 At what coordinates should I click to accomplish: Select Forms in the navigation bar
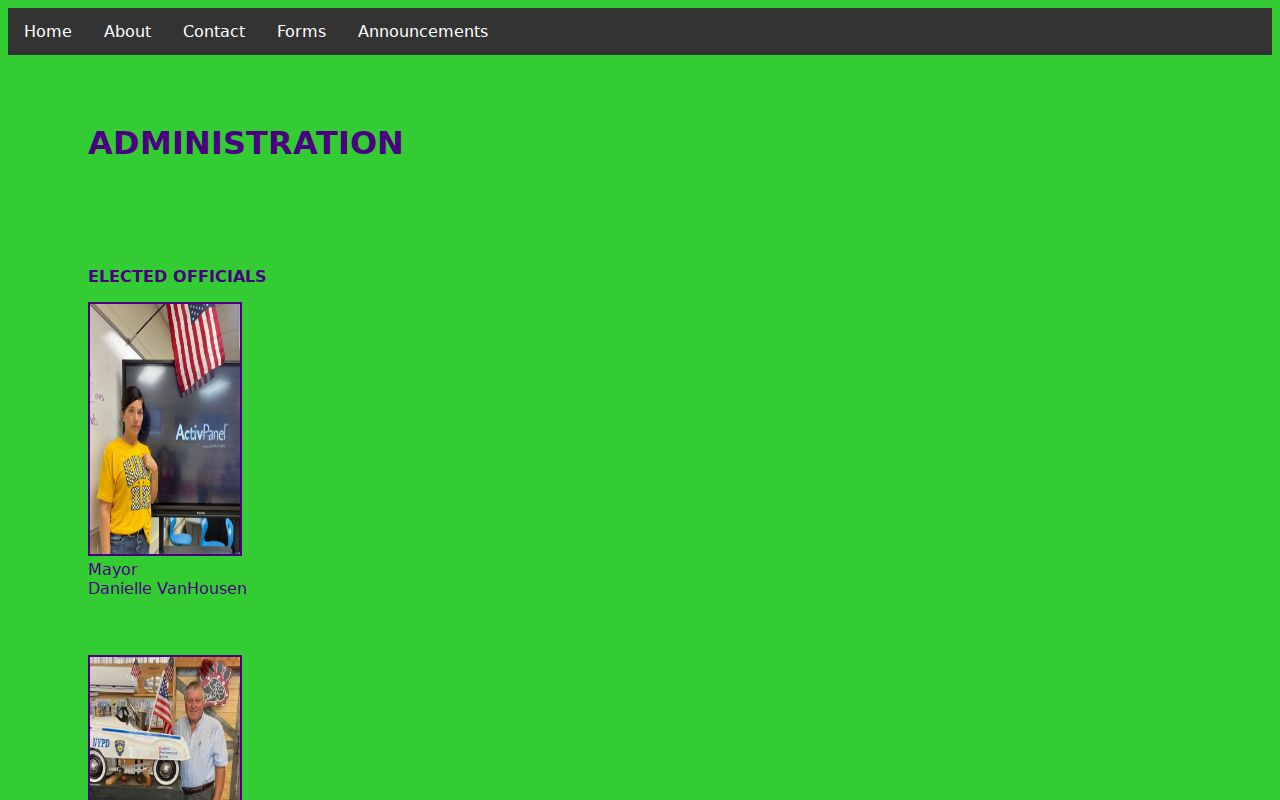click(301, 31)
